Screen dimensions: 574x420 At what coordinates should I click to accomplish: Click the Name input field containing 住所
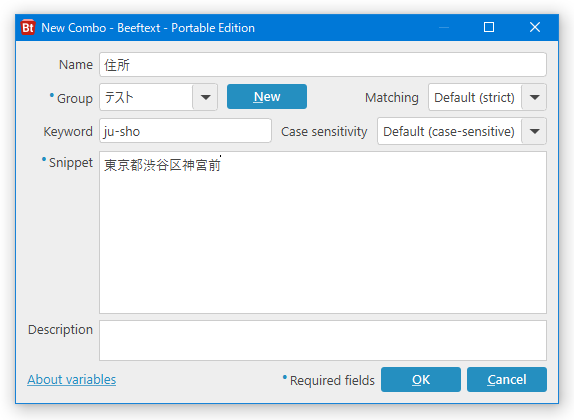323,65
